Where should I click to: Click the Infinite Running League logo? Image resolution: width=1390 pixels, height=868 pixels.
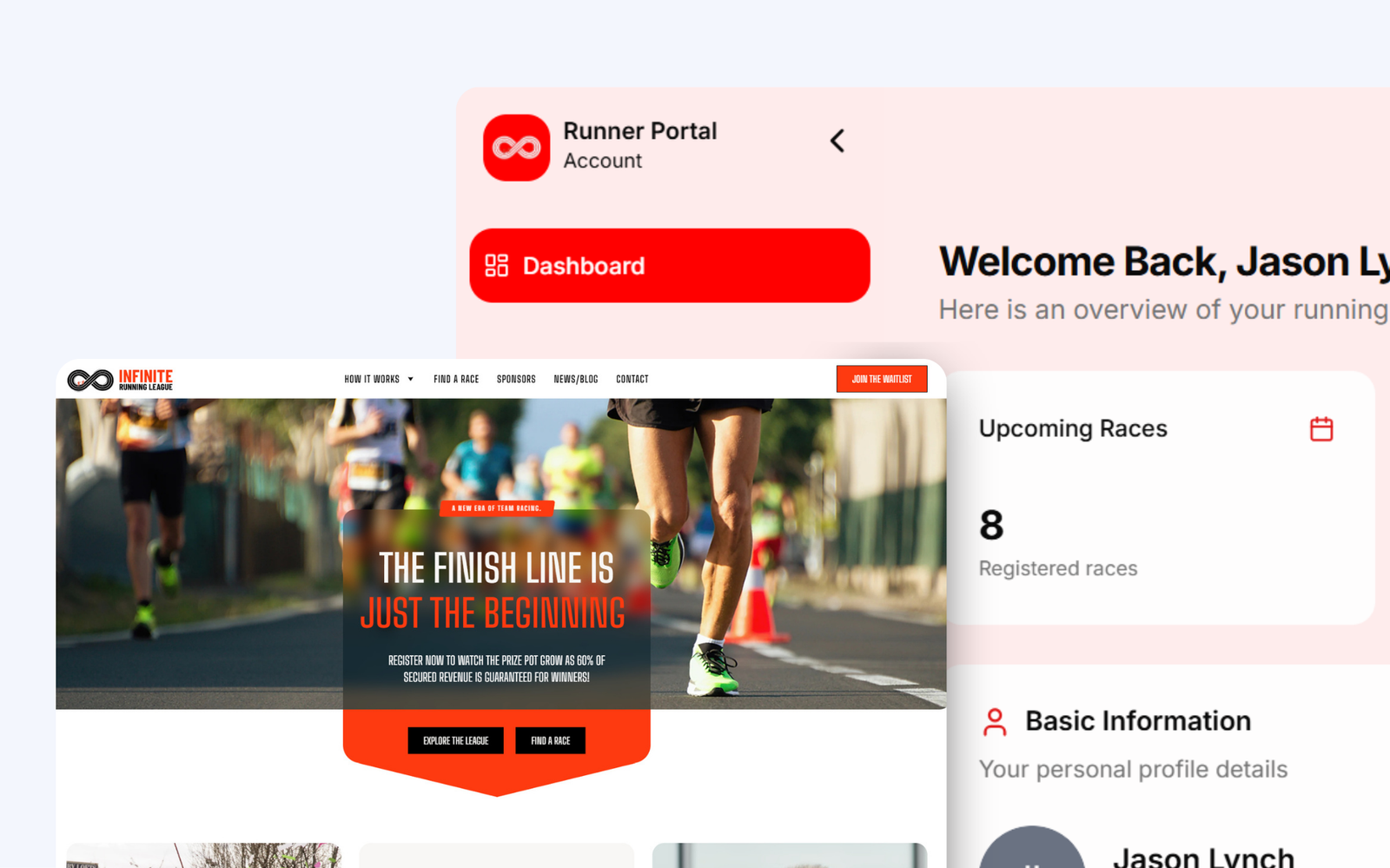pos(120,380)
